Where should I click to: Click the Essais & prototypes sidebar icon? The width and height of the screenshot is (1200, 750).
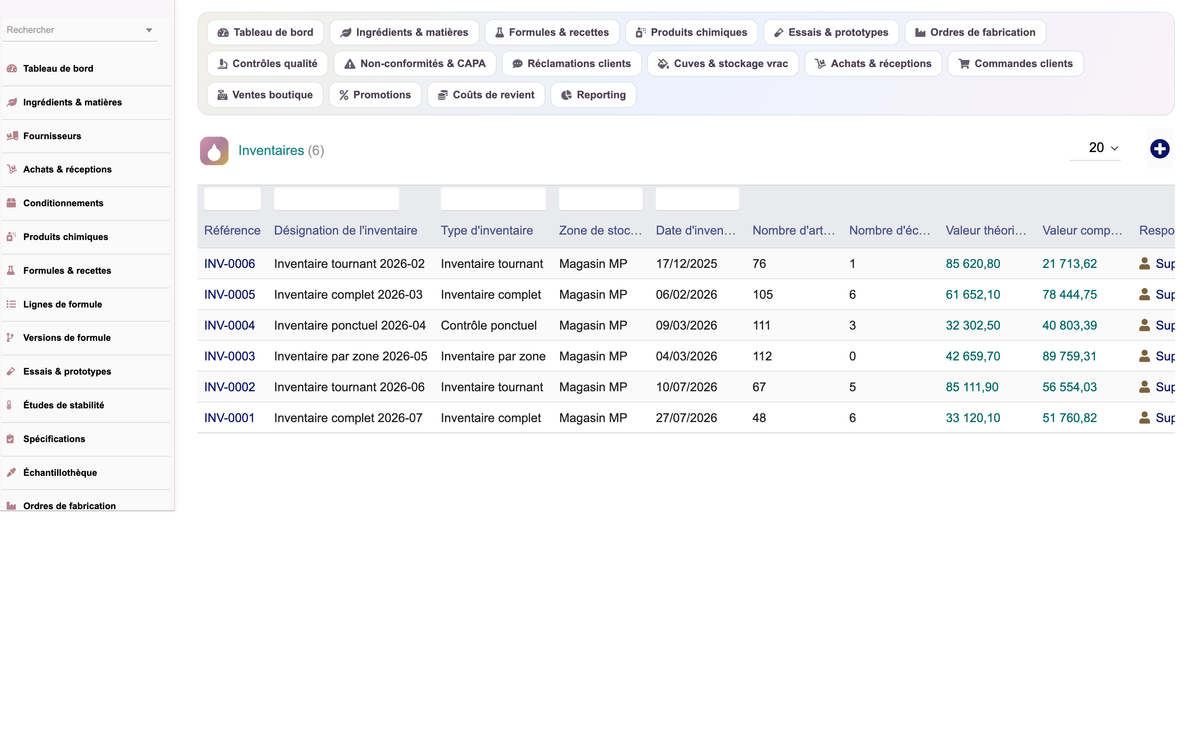(x=12, y=371)
